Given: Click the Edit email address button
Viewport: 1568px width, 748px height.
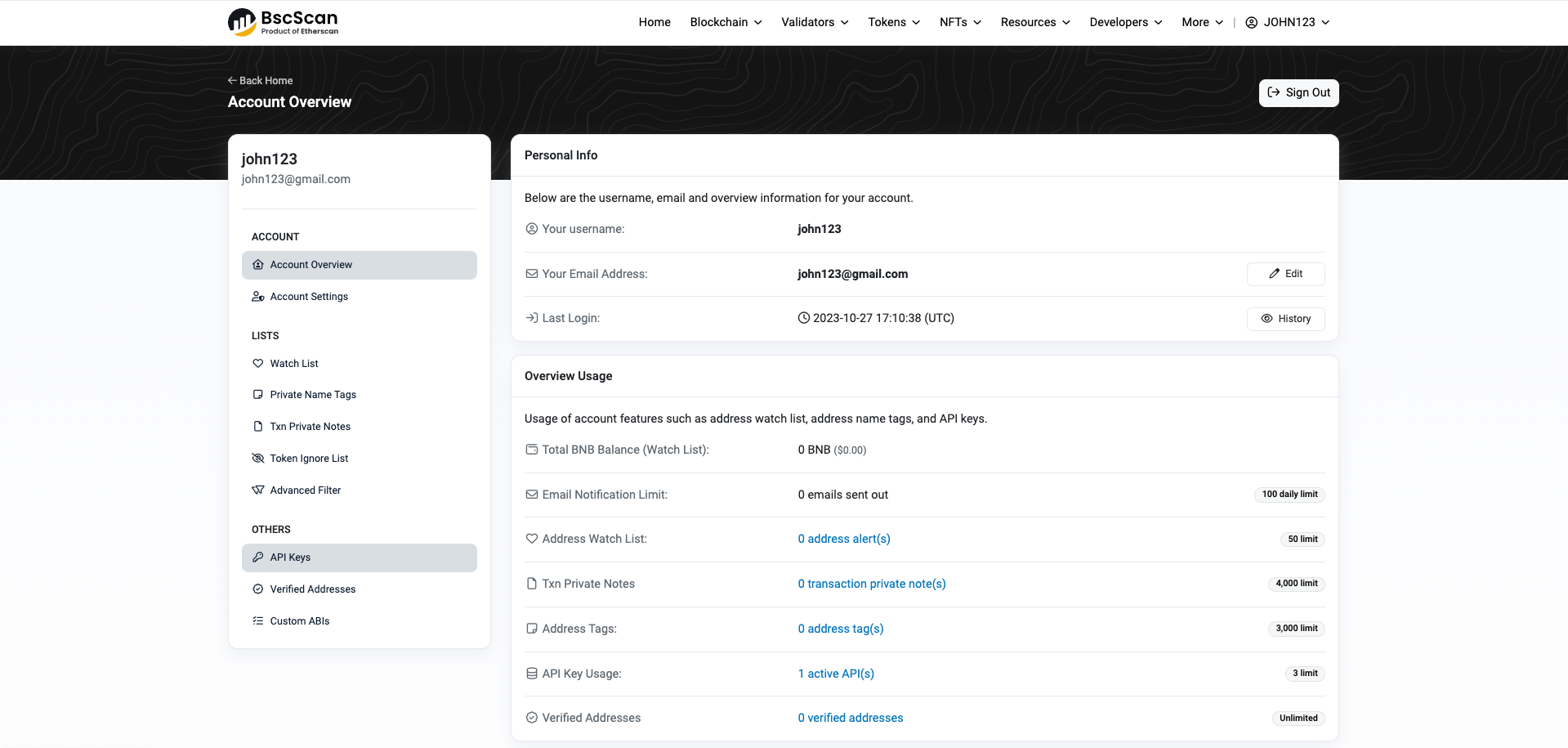Looking at the screenshot, I should [1285, 274].
